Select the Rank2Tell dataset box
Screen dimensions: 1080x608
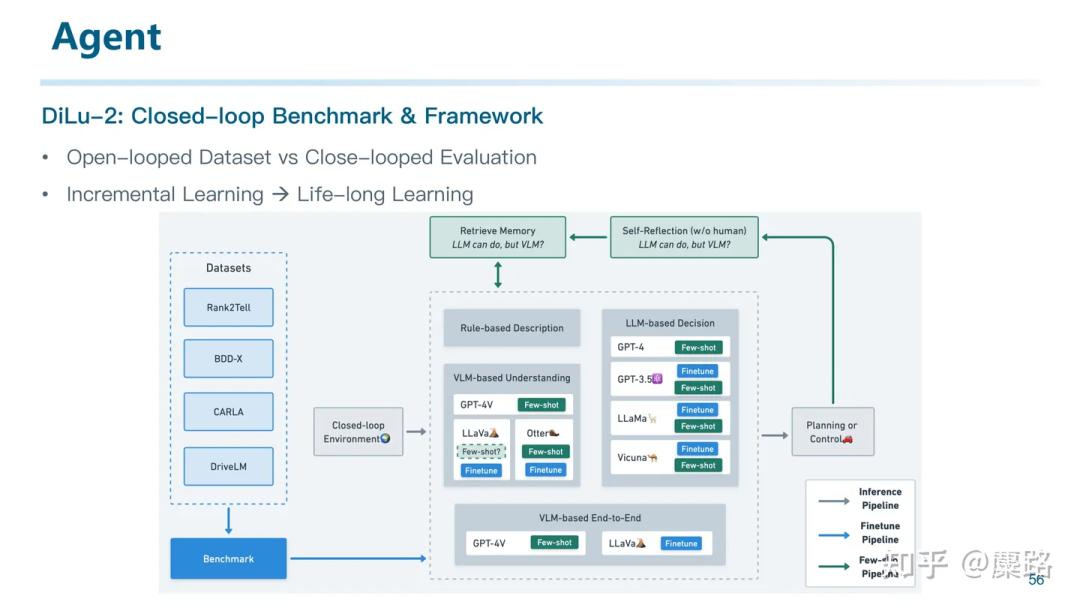click(x=229, y=307)
